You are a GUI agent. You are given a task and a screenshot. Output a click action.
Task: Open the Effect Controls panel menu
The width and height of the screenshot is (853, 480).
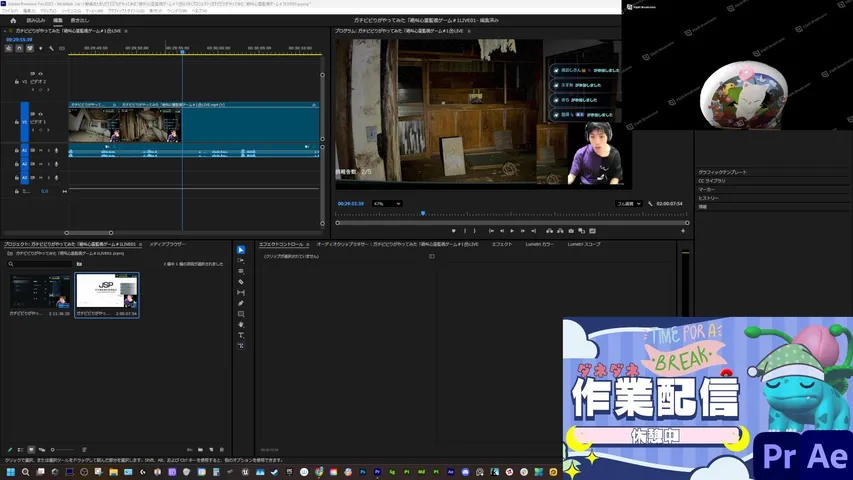click(308, 244)
